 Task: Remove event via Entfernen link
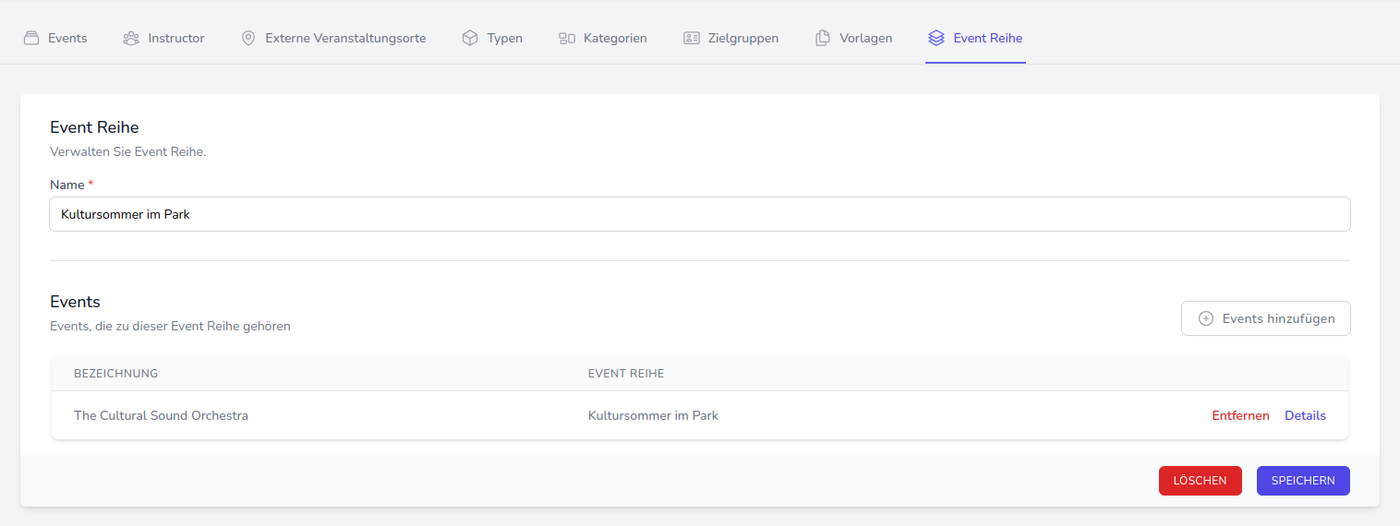(1240, 416)
